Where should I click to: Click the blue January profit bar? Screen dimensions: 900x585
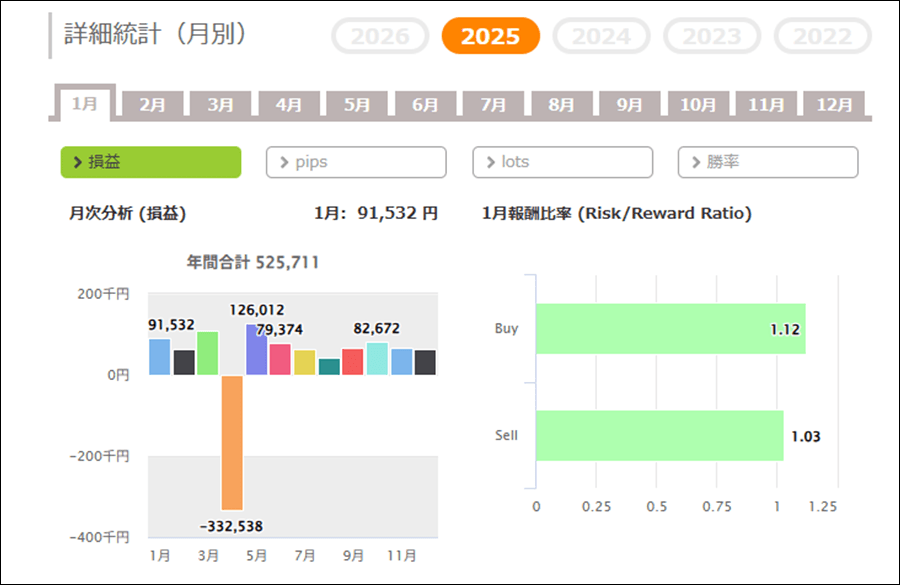(x=159, y=357)
